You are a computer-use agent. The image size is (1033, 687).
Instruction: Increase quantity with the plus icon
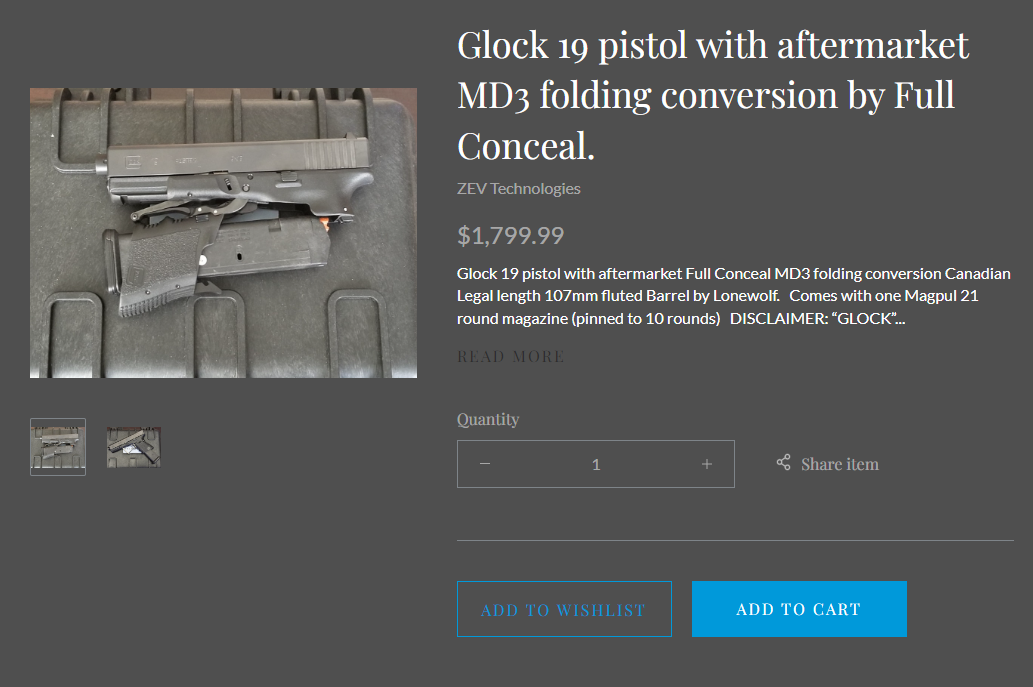pos(707,464)
